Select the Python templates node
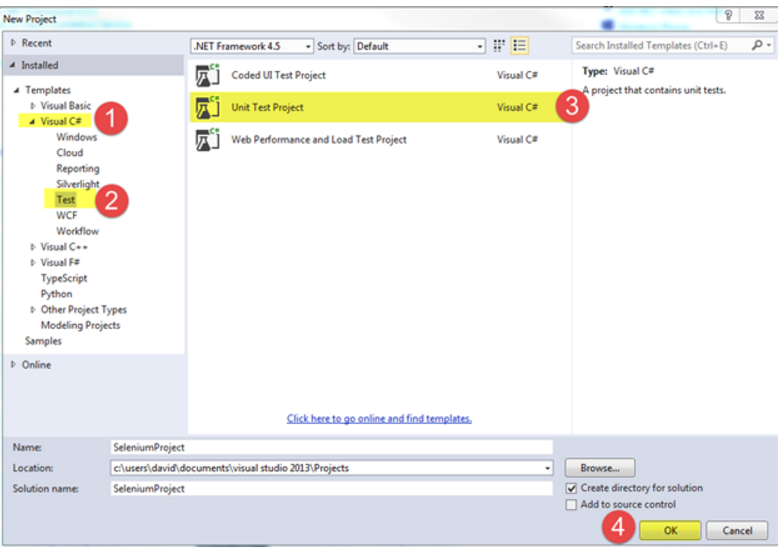The height and width of the screenshot is (547, 782). coord(56,294)
